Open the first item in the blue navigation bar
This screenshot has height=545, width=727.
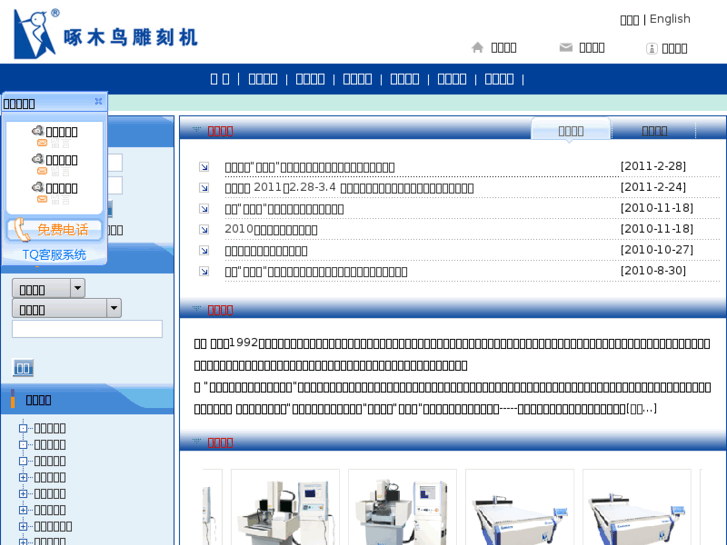220,79
